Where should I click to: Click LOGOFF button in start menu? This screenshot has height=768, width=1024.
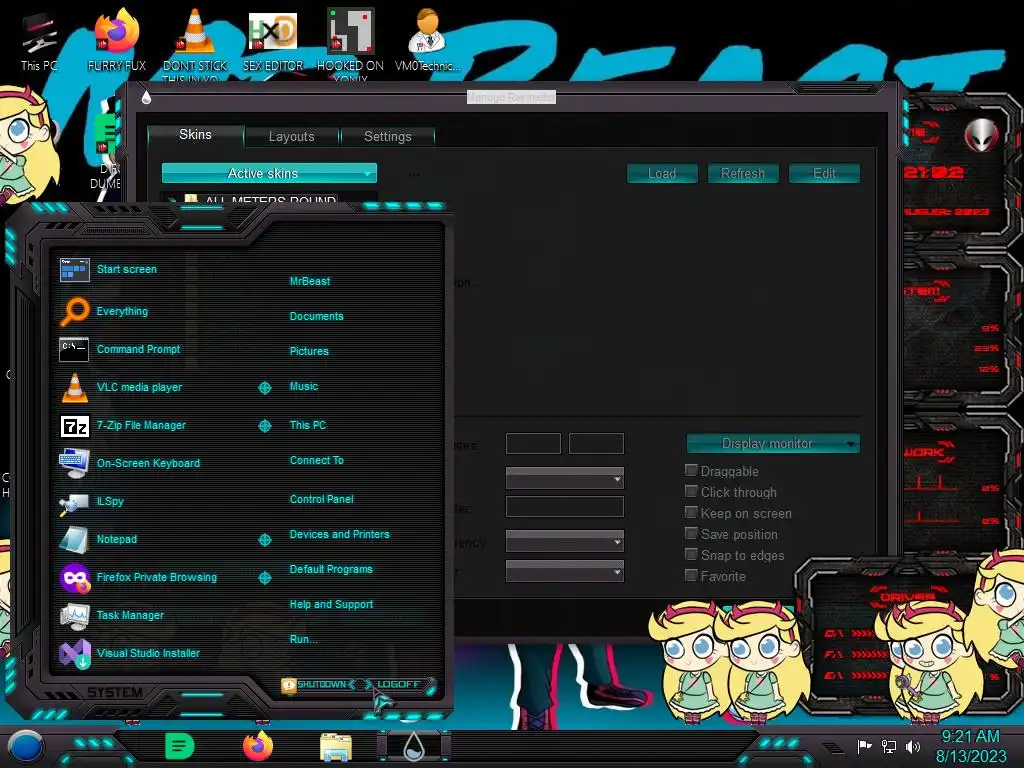(399, 684)
